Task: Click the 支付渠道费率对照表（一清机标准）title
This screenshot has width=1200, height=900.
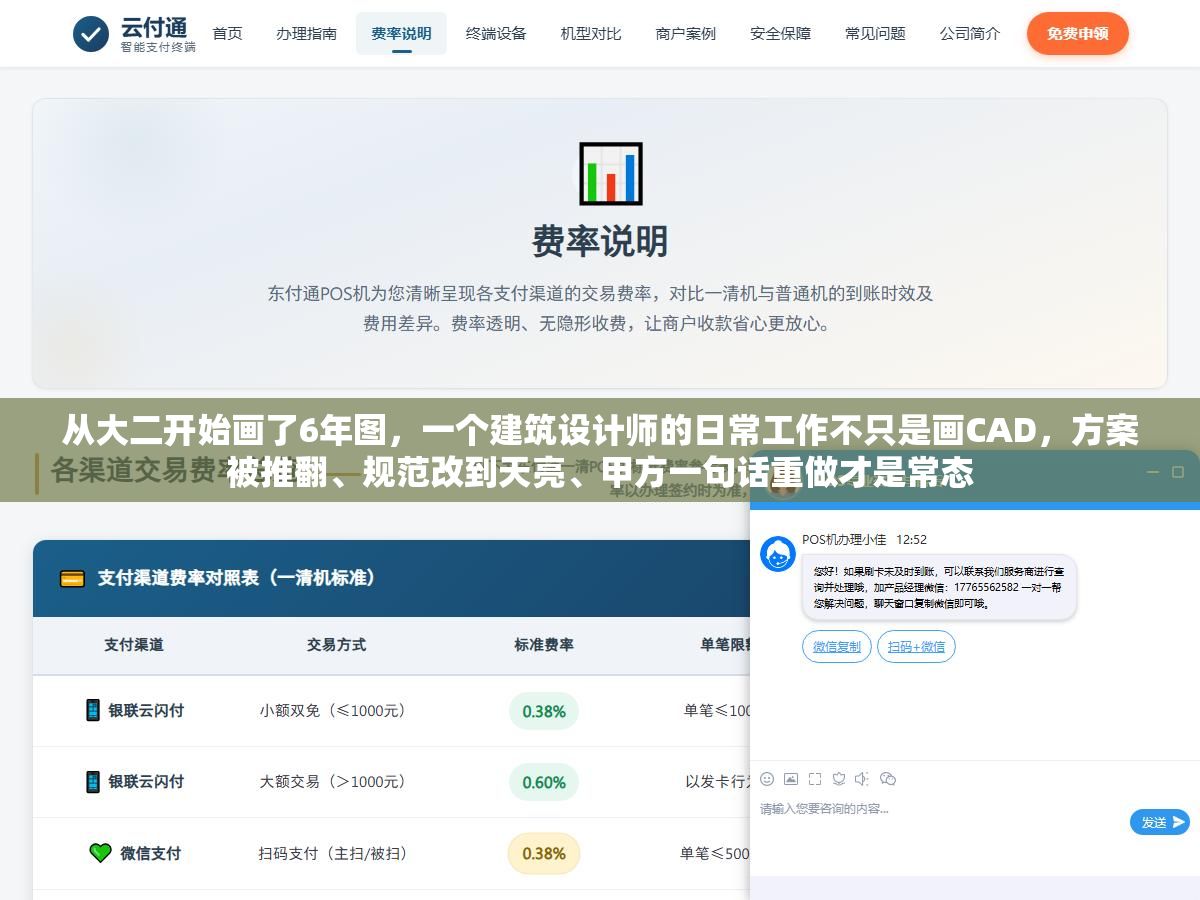Action: tap(237, 578)
